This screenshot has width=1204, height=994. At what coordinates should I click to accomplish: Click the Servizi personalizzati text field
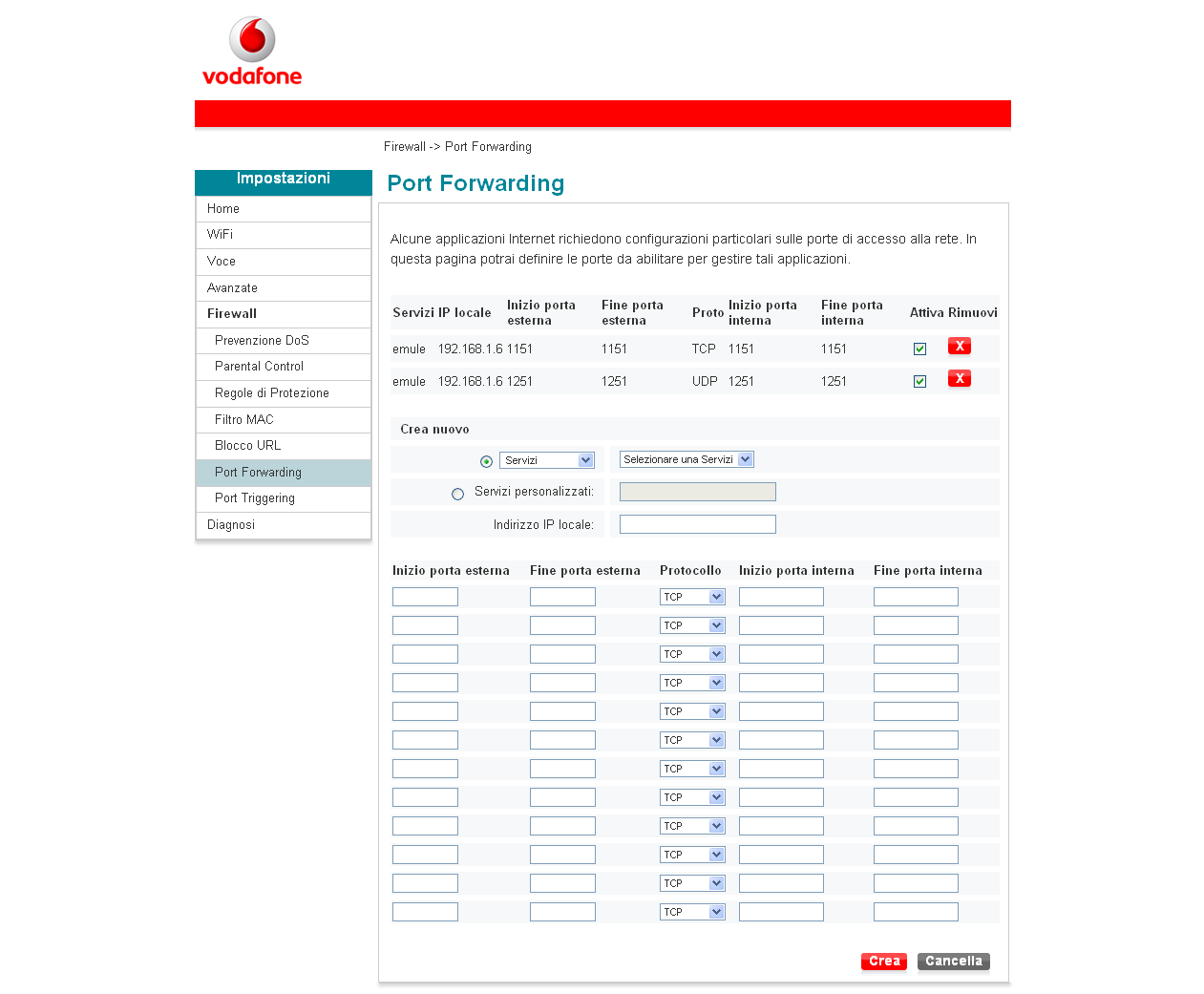(698, 492)
